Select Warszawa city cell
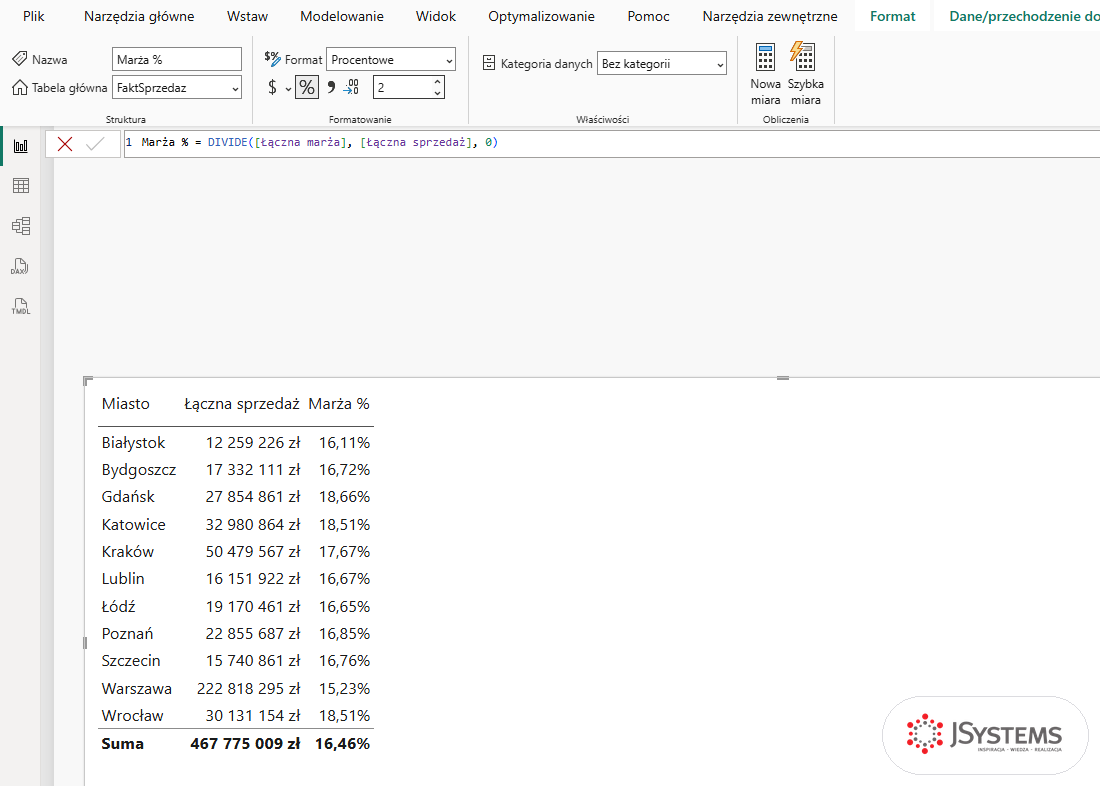 click(136, 689)
